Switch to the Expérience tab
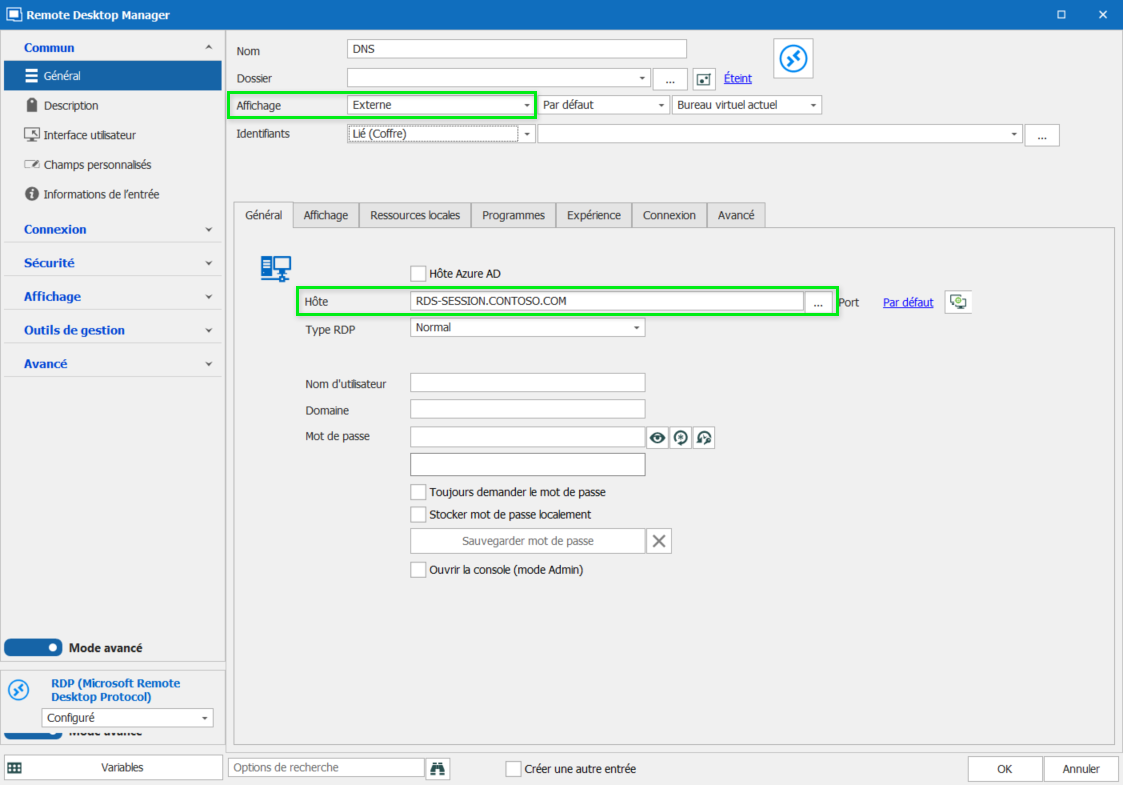Viewport: 1123px width, 785px height. (x=593, y=214)
